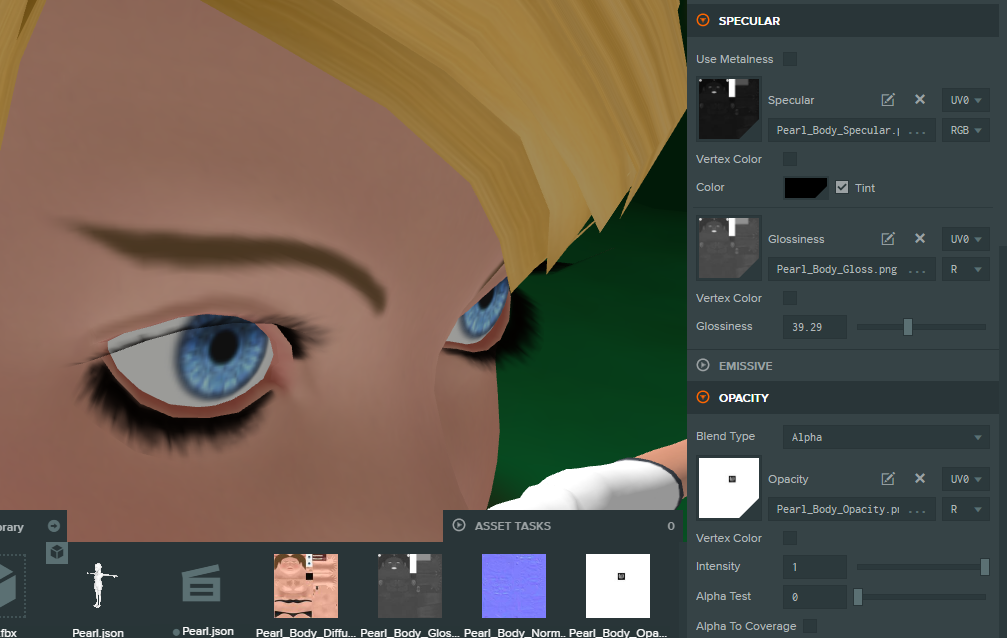This screenshot has width=1007, height=638.
Task: Open the Blend Type dropdown
Action: pos(886,438)
